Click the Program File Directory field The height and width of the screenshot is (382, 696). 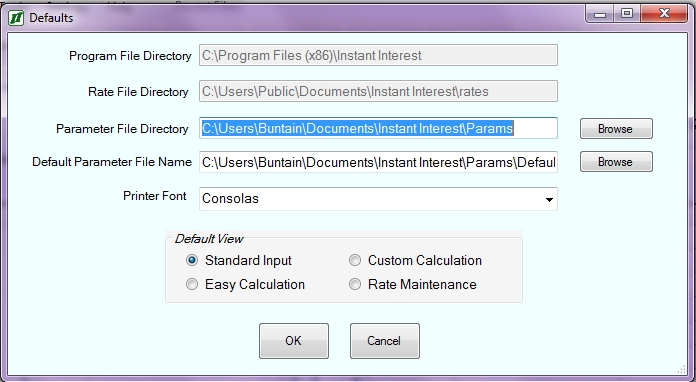(378, 55)
